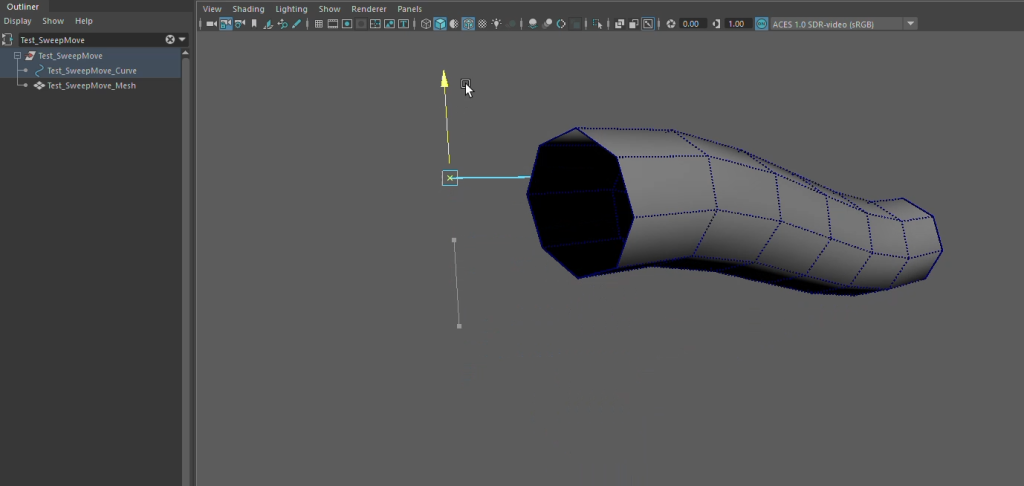The width and height of the screenshot is (1024, 486).
Task: Open the Outliner search filter dropdown arrow
Action: pyautogui.click(x=182, y=39)
